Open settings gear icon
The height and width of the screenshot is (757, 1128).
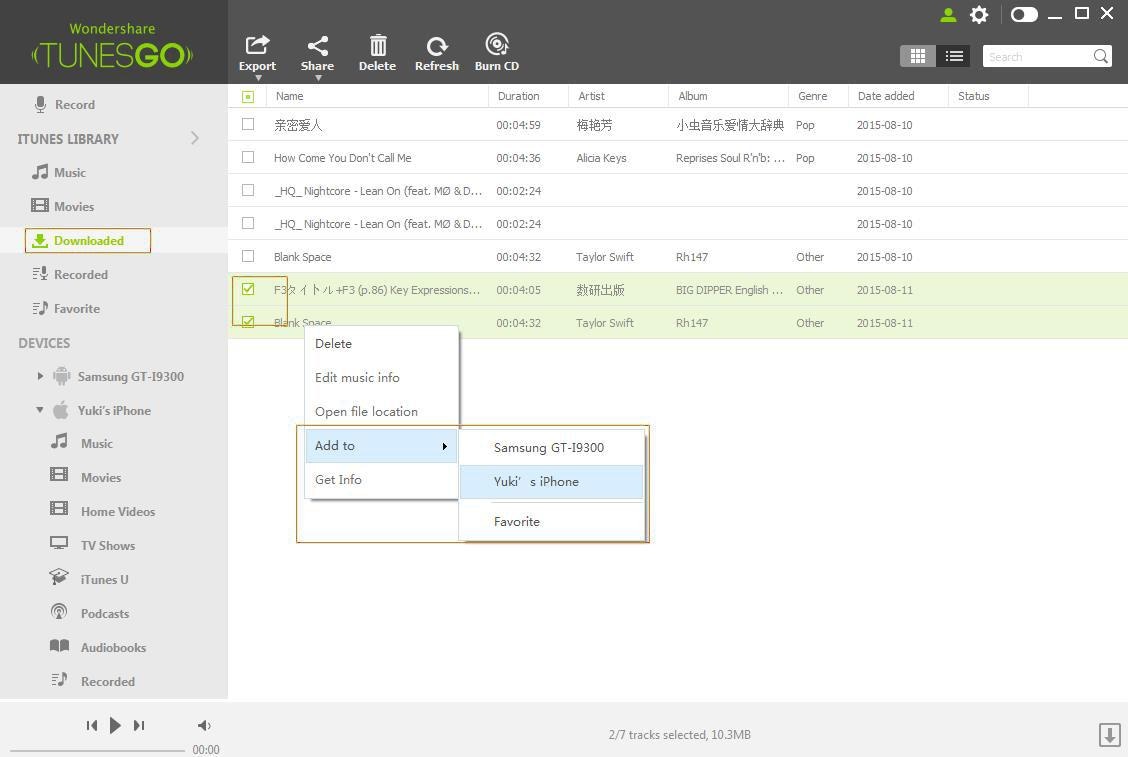coord(979,14)
